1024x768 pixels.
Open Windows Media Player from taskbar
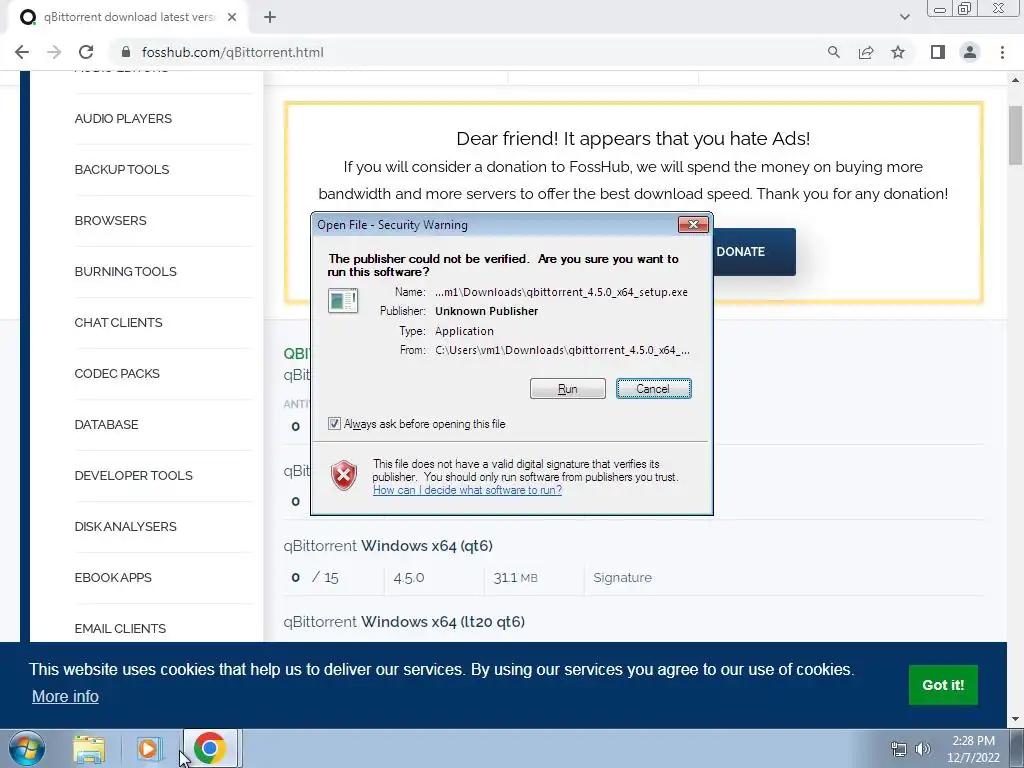click(x=149, y=748)
